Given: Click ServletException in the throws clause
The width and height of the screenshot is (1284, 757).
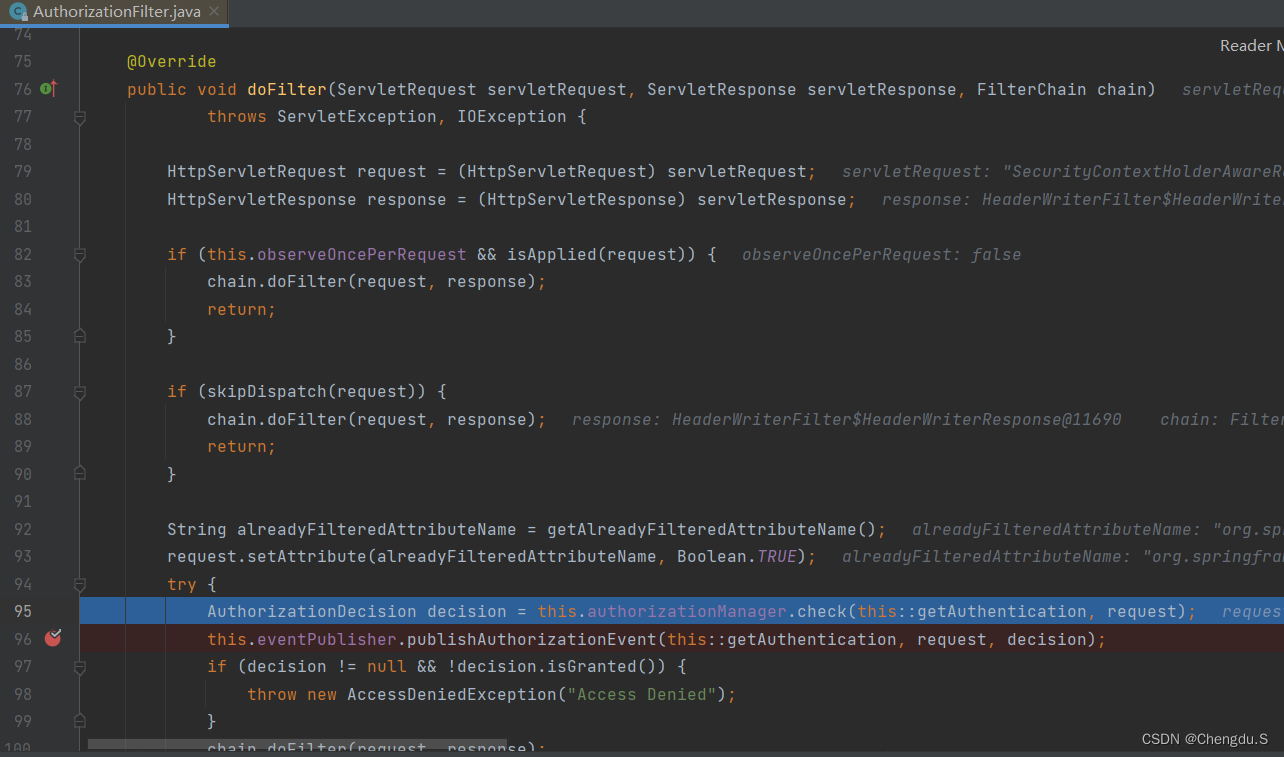Looking at the screenshot, I should pos(357,117).
